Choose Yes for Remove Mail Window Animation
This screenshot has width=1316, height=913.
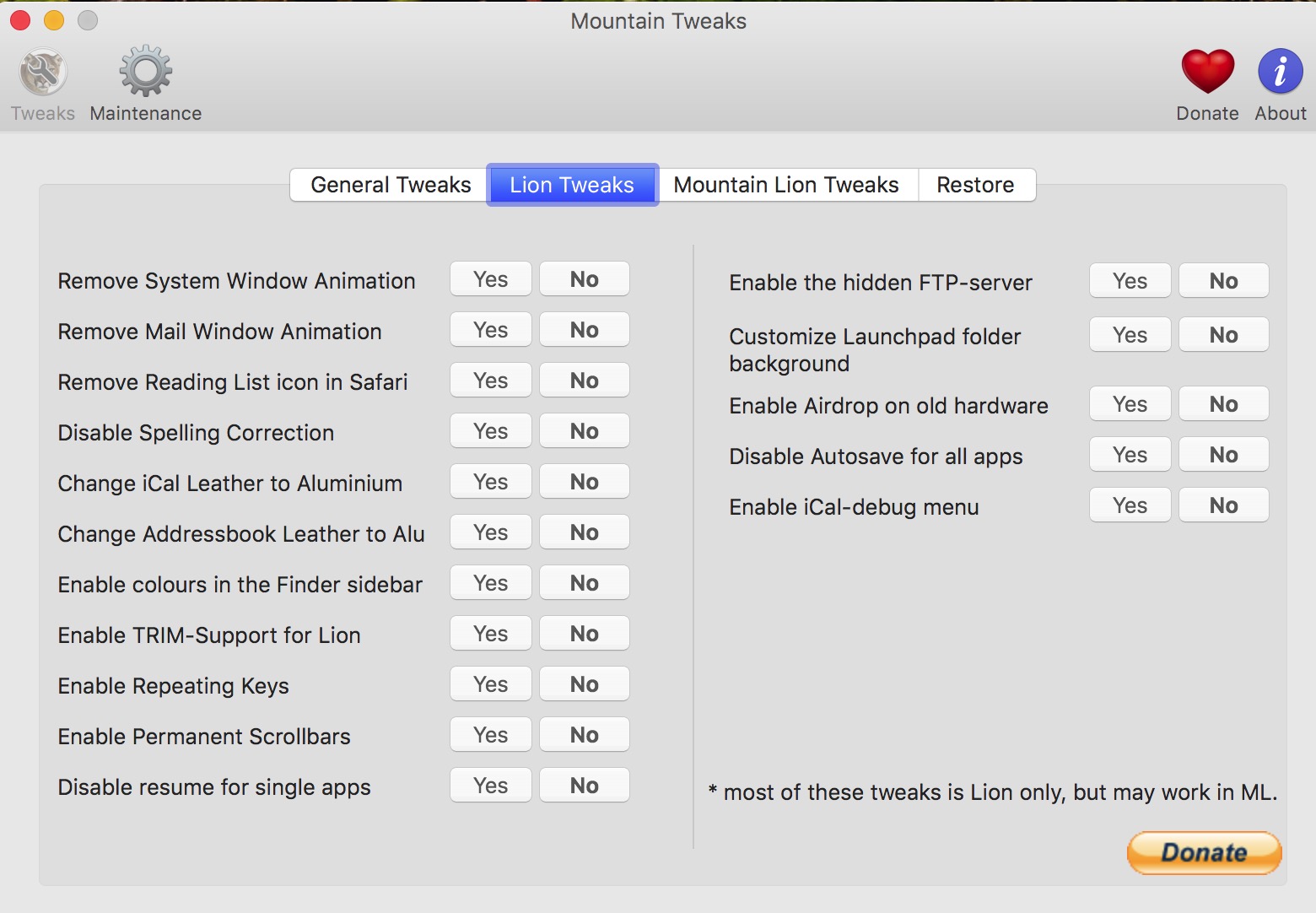point(491,330)
